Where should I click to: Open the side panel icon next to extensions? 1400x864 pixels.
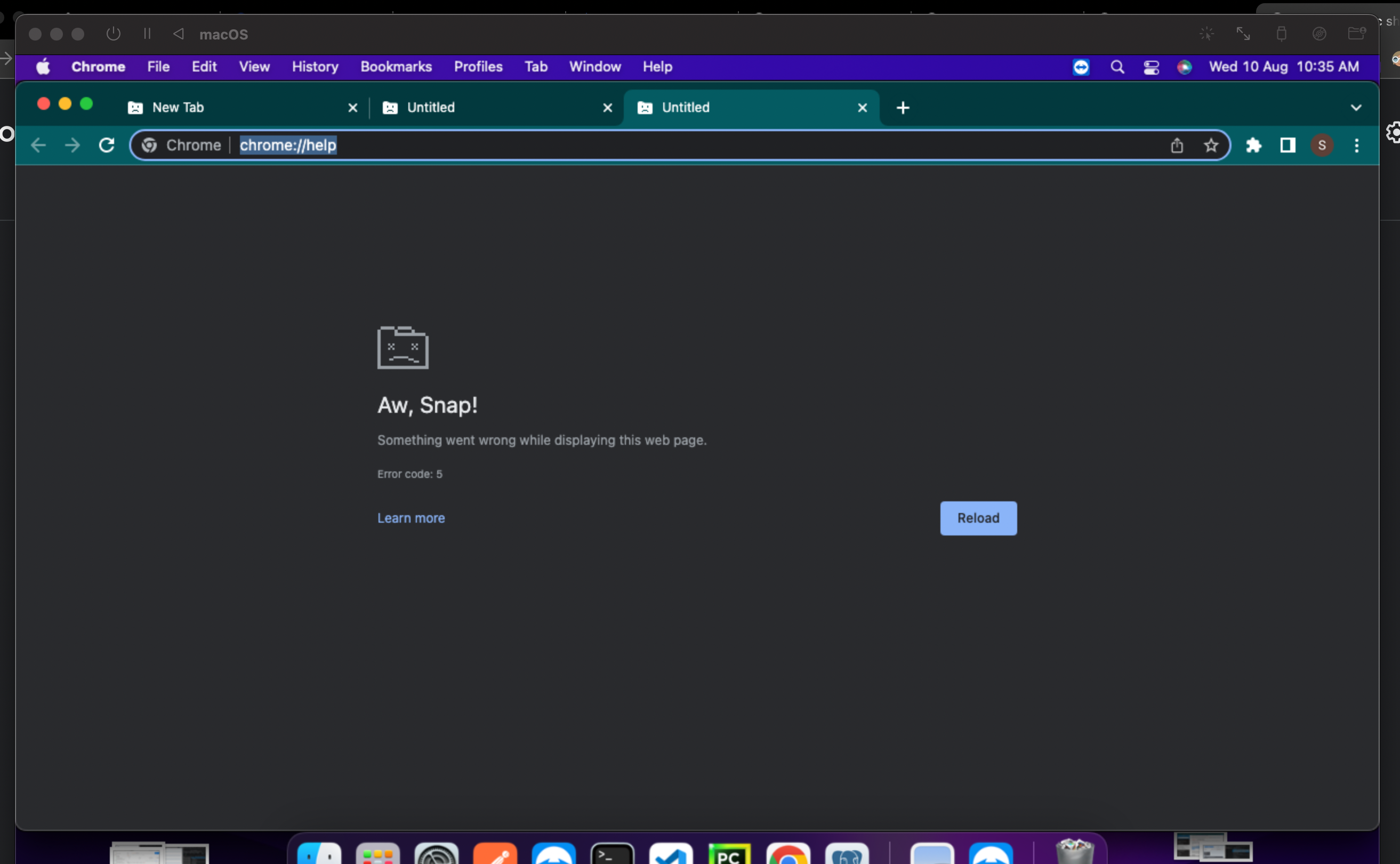pos(1287,145)
